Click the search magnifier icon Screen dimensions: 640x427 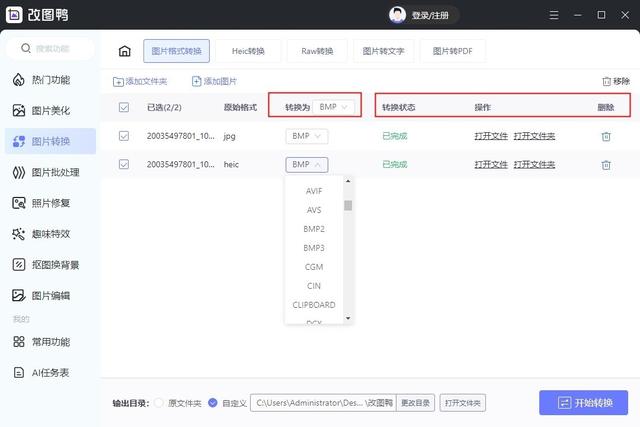point(26,48)
